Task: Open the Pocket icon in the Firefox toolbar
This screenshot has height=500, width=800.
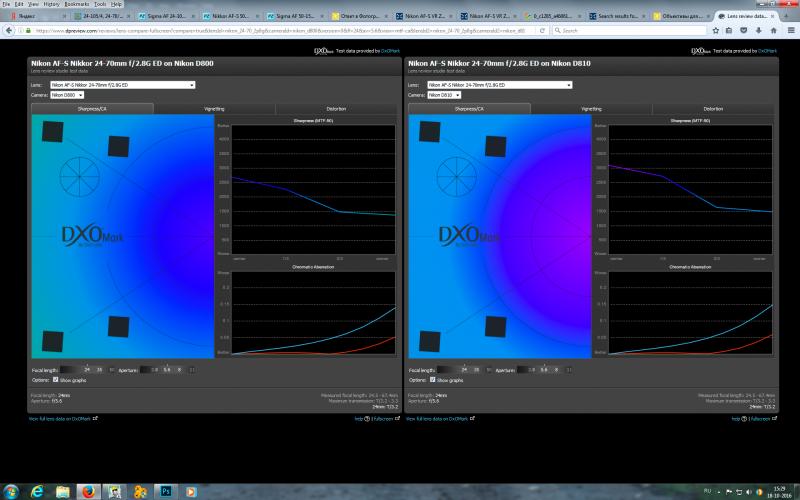Action: 744,31
